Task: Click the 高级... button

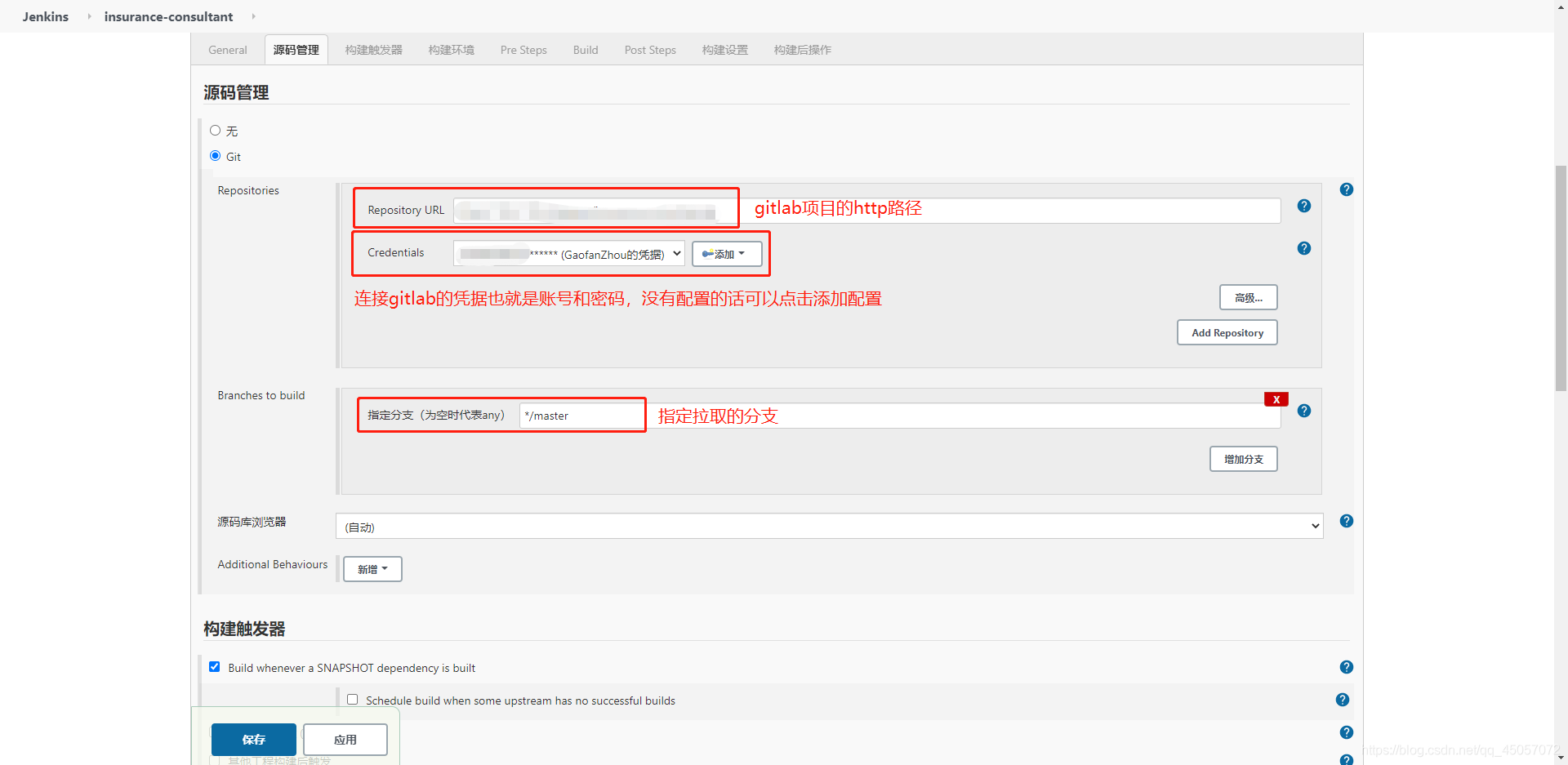Action: pos(1249,298)
